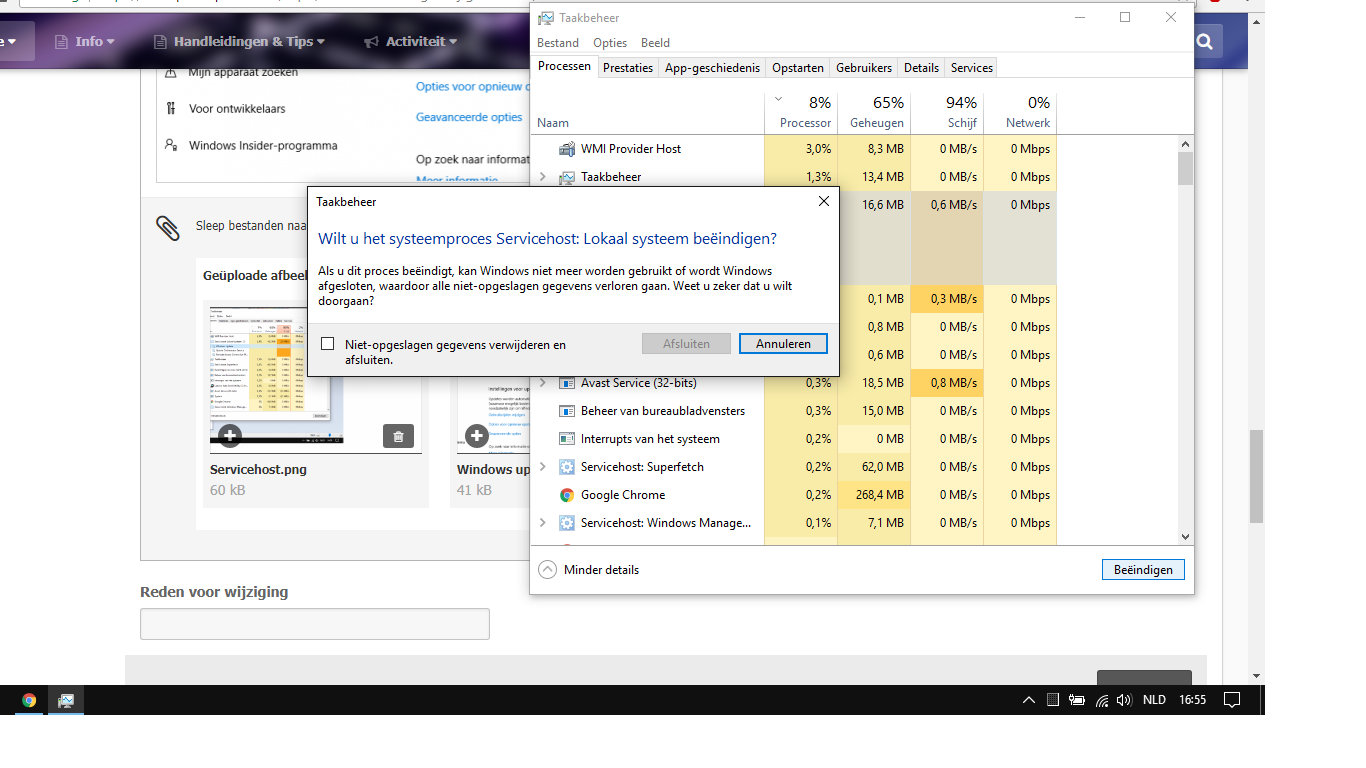Click the trash icon under Servicehost.png
The image size is (1366, 768).
398,436
